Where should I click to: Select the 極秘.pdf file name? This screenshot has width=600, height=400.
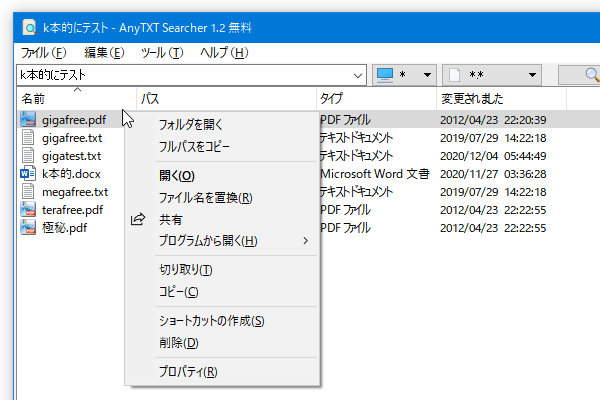pyautogui.click(x=64, y=228)
